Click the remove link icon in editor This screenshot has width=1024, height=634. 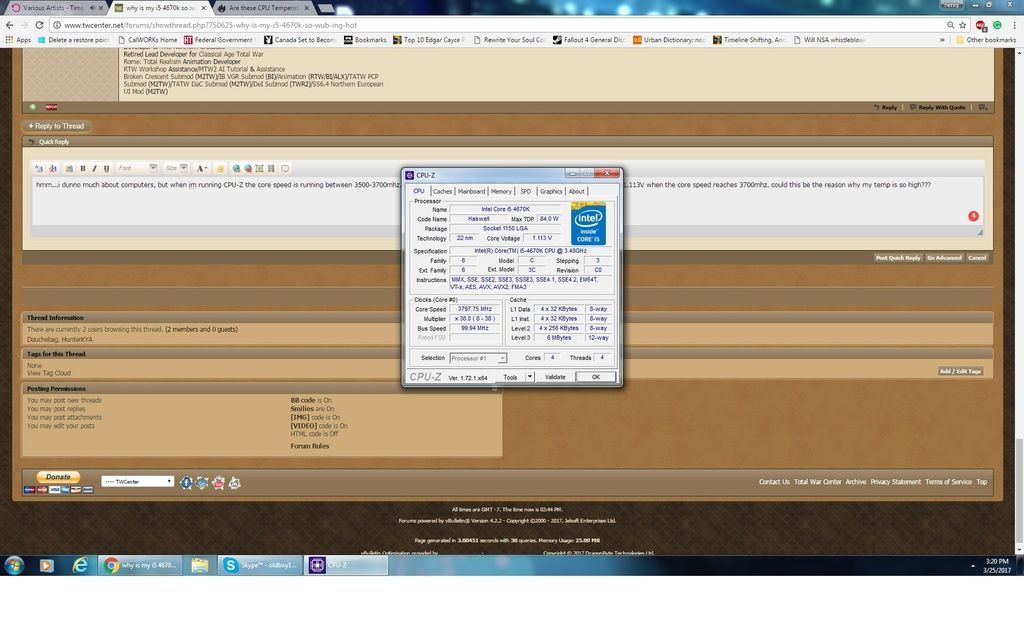pos(248,168)
